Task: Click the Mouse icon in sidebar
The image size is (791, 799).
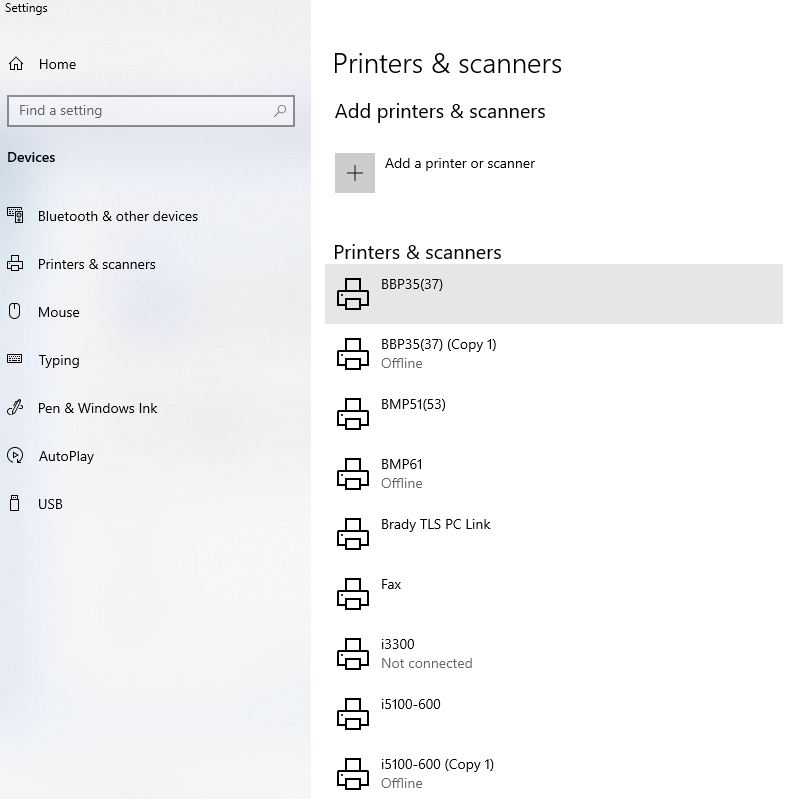Action: click(15, 311)
